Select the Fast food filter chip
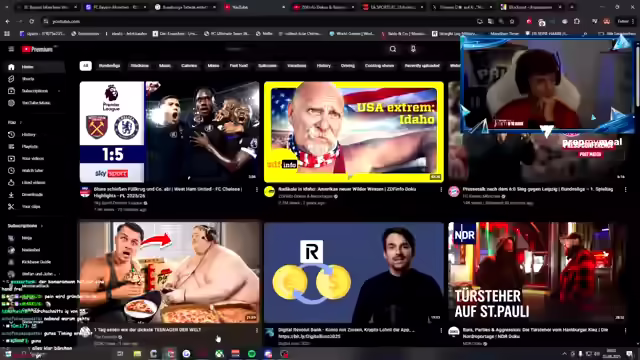 [239, 66]
